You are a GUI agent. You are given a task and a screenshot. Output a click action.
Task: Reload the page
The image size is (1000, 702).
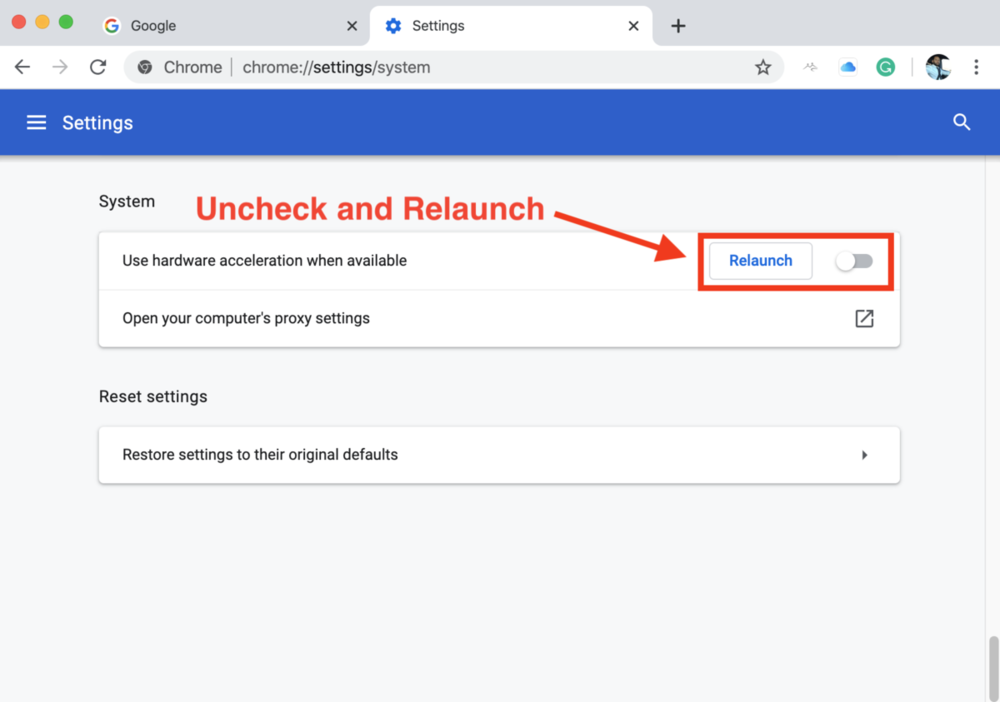[98, 67]
